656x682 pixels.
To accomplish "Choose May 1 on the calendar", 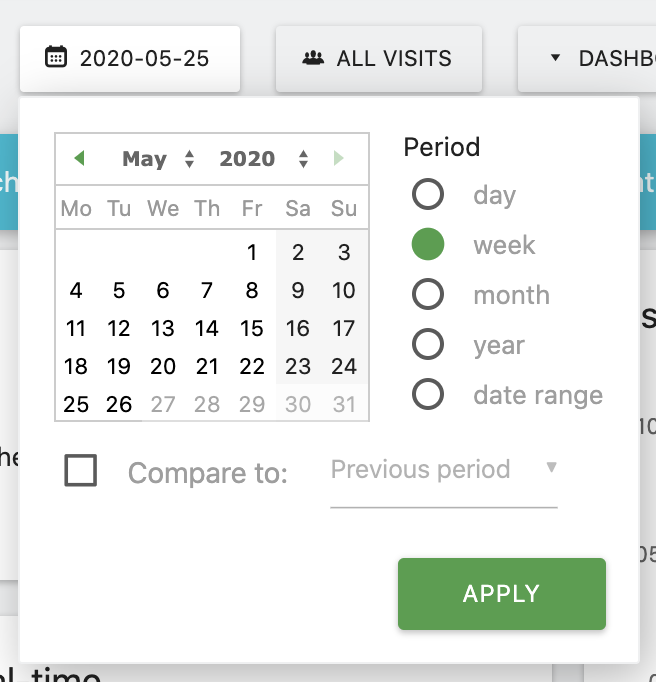I will 253,252.
